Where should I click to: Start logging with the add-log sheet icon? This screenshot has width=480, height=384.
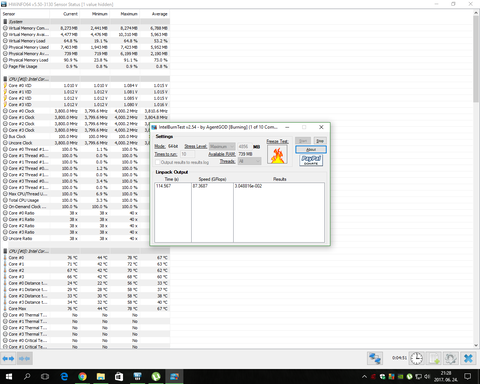pyautogui.click(x=434, y=359)
